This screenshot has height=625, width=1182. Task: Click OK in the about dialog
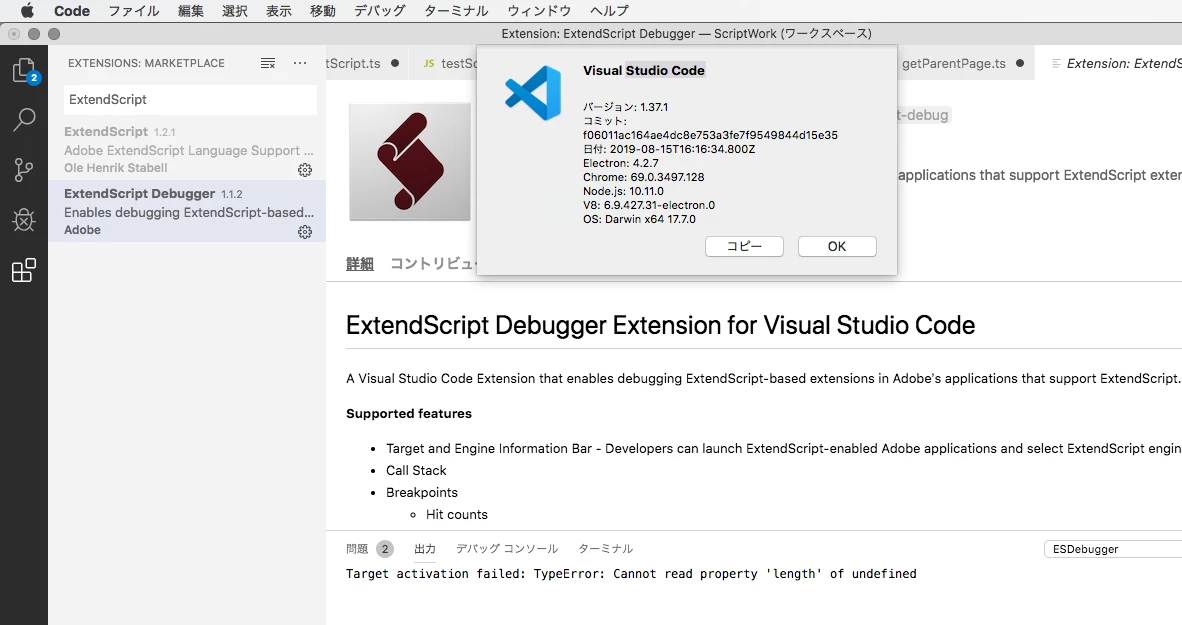837,247
